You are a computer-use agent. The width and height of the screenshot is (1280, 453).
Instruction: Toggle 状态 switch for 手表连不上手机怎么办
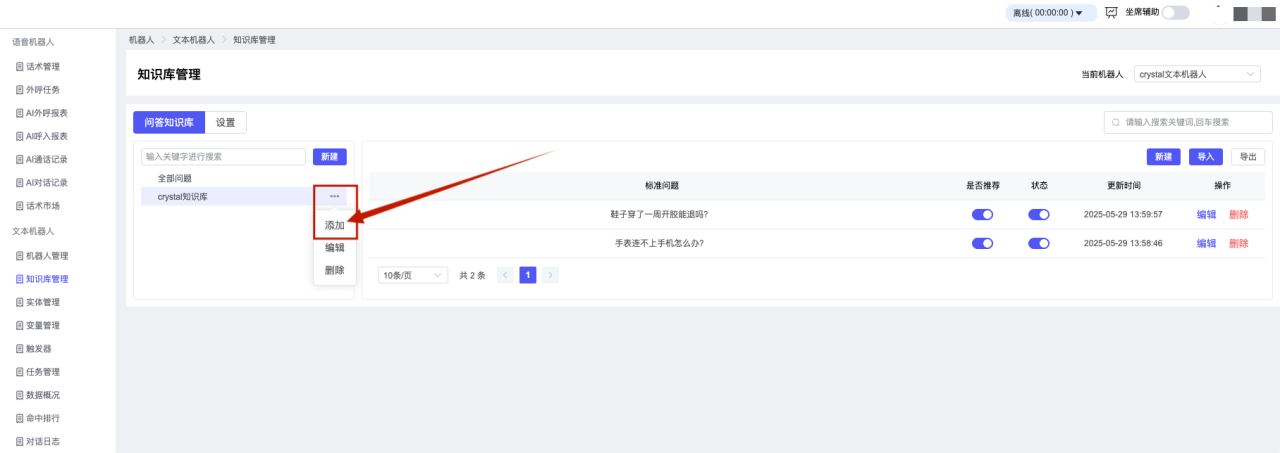tap(1039, 243)
